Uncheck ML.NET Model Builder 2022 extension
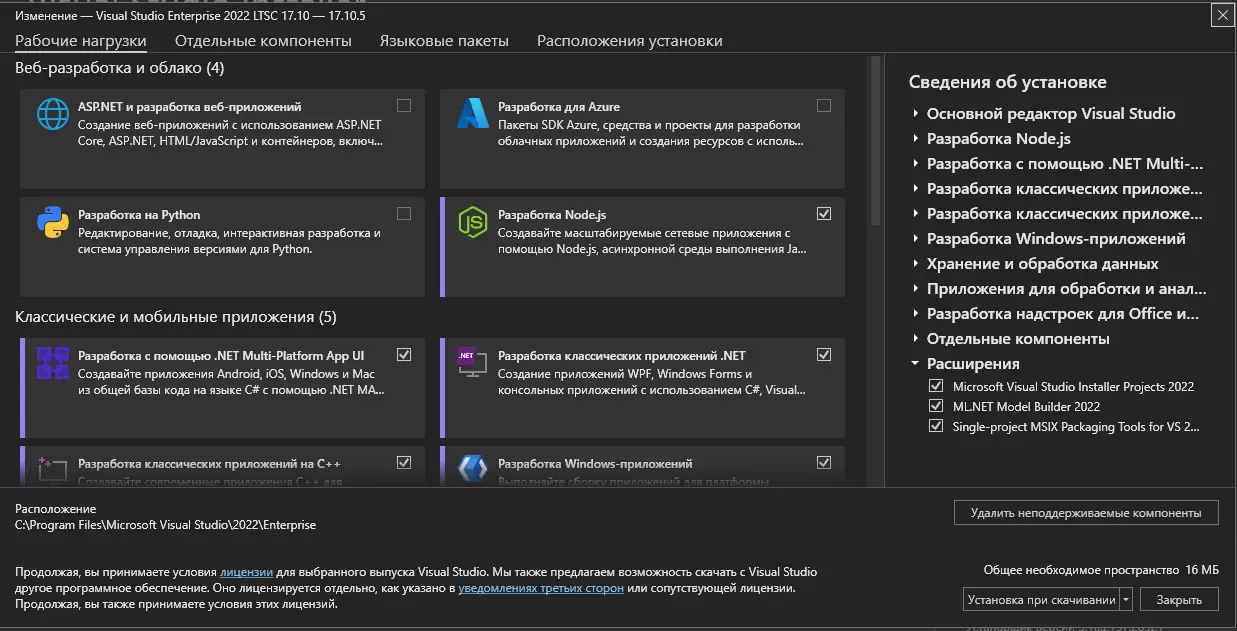Viewport: 1237px width, 631px height. click(x=936, y=406)
